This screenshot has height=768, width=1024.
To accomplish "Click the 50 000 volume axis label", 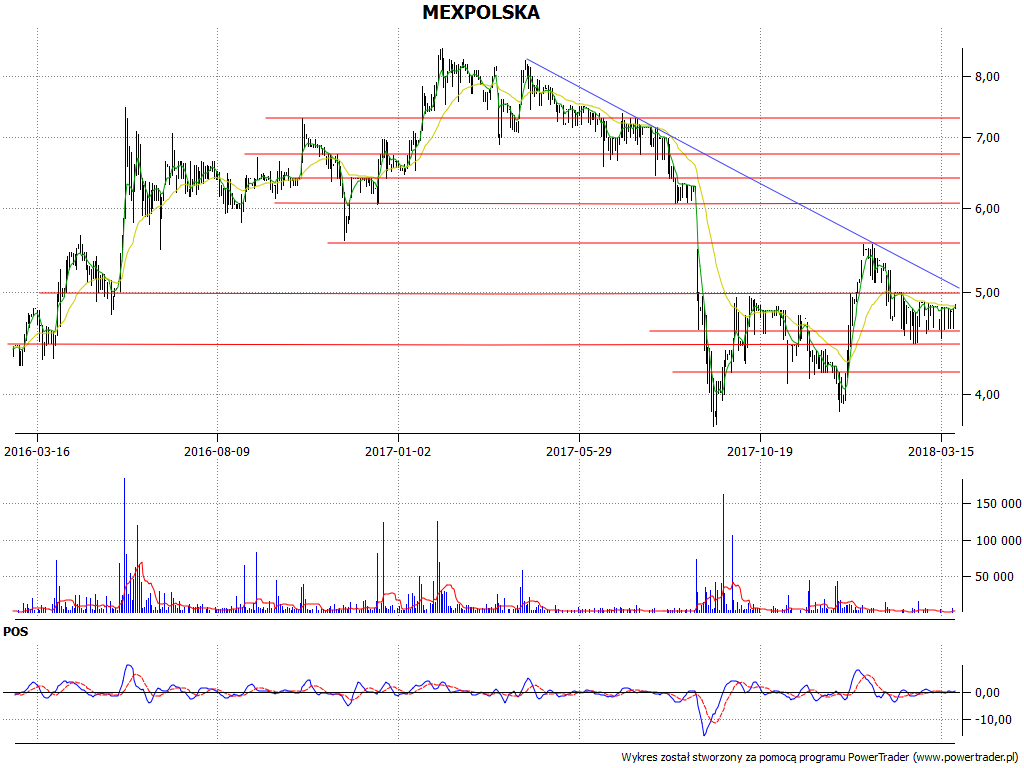I will tap(994, 577).
